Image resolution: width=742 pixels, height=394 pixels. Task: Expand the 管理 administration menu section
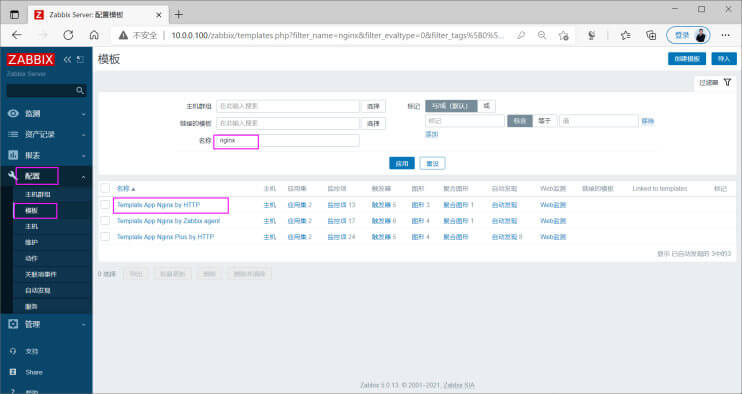coord(46,324)
